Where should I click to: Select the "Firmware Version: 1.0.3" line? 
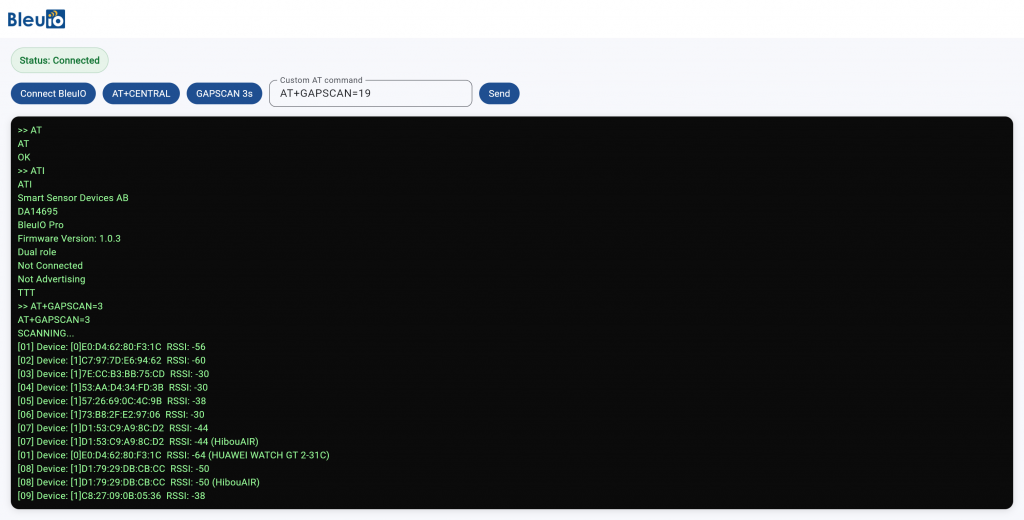[69, 238]
